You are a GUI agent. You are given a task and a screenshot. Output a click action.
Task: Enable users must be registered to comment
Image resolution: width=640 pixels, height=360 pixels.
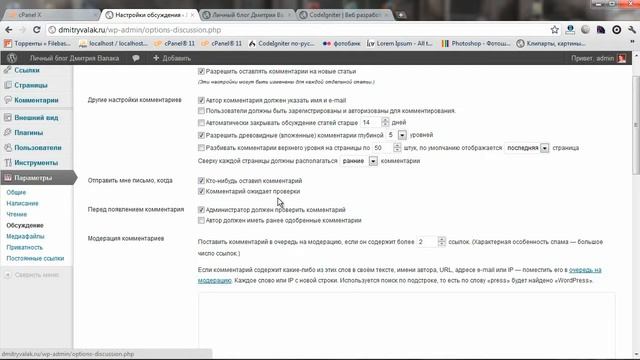tap(201, 111)
